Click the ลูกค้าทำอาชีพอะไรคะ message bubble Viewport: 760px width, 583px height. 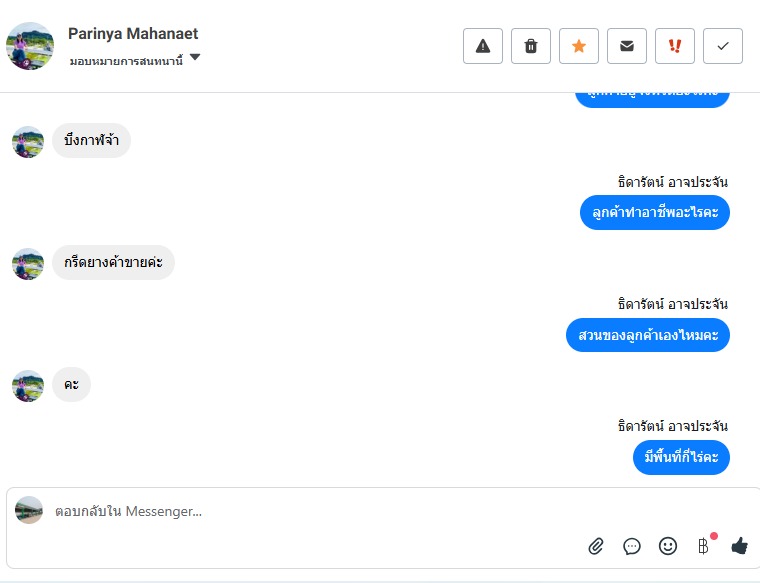coord(655,212)
